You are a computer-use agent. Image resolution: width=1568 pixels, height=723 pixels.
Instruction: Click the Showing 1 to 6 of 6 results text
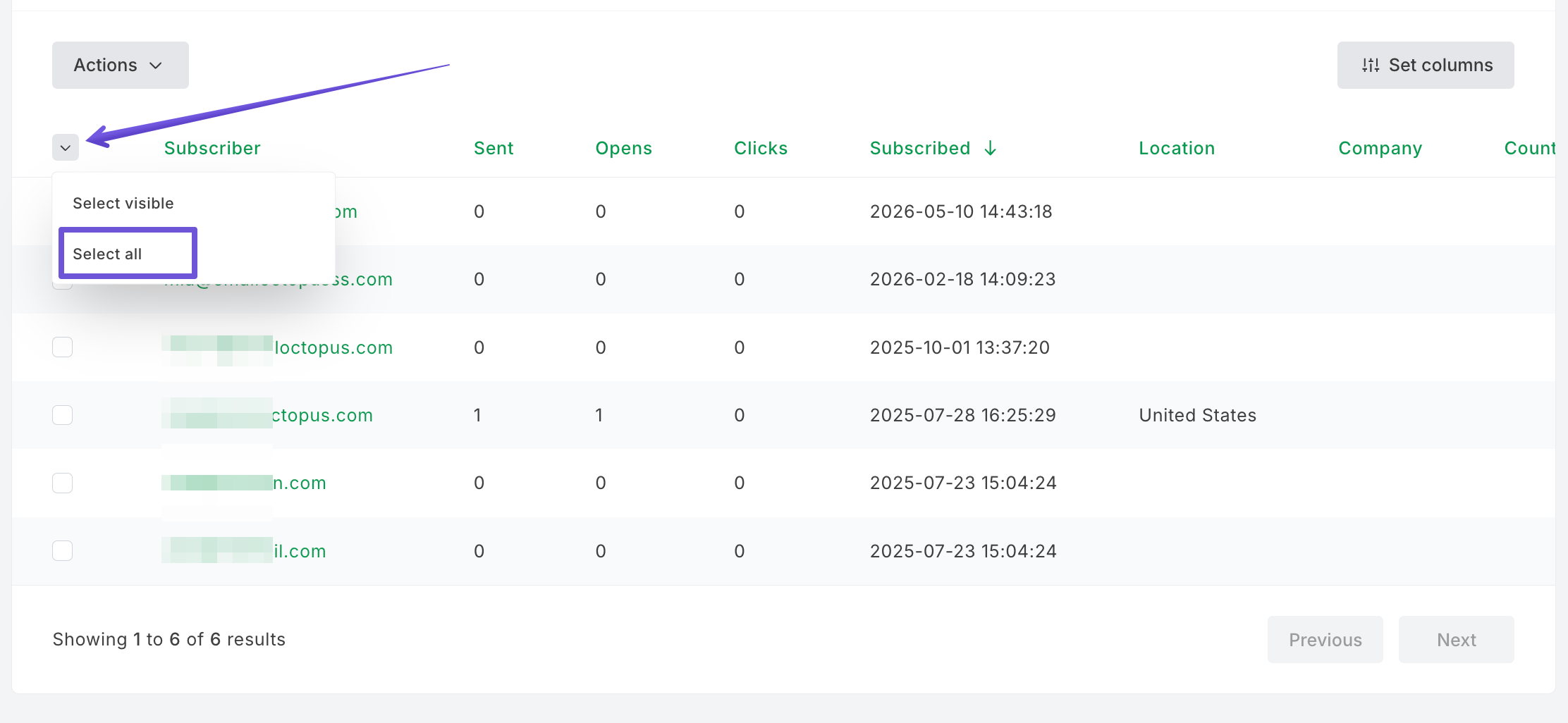[169, 639]
